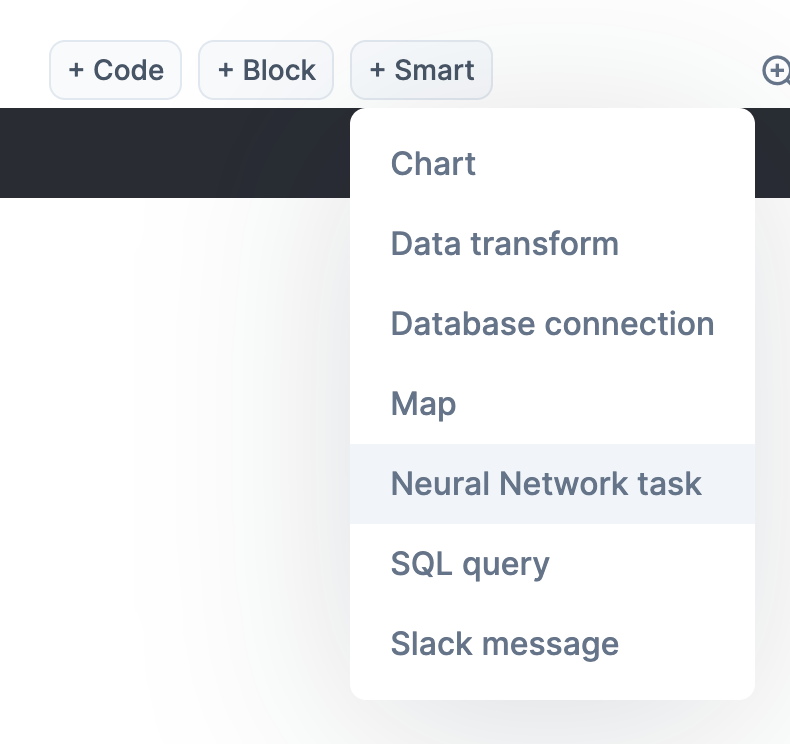Click the empty canvas area below the bar
The image size is (790, 744).
(x=170, y=450)
